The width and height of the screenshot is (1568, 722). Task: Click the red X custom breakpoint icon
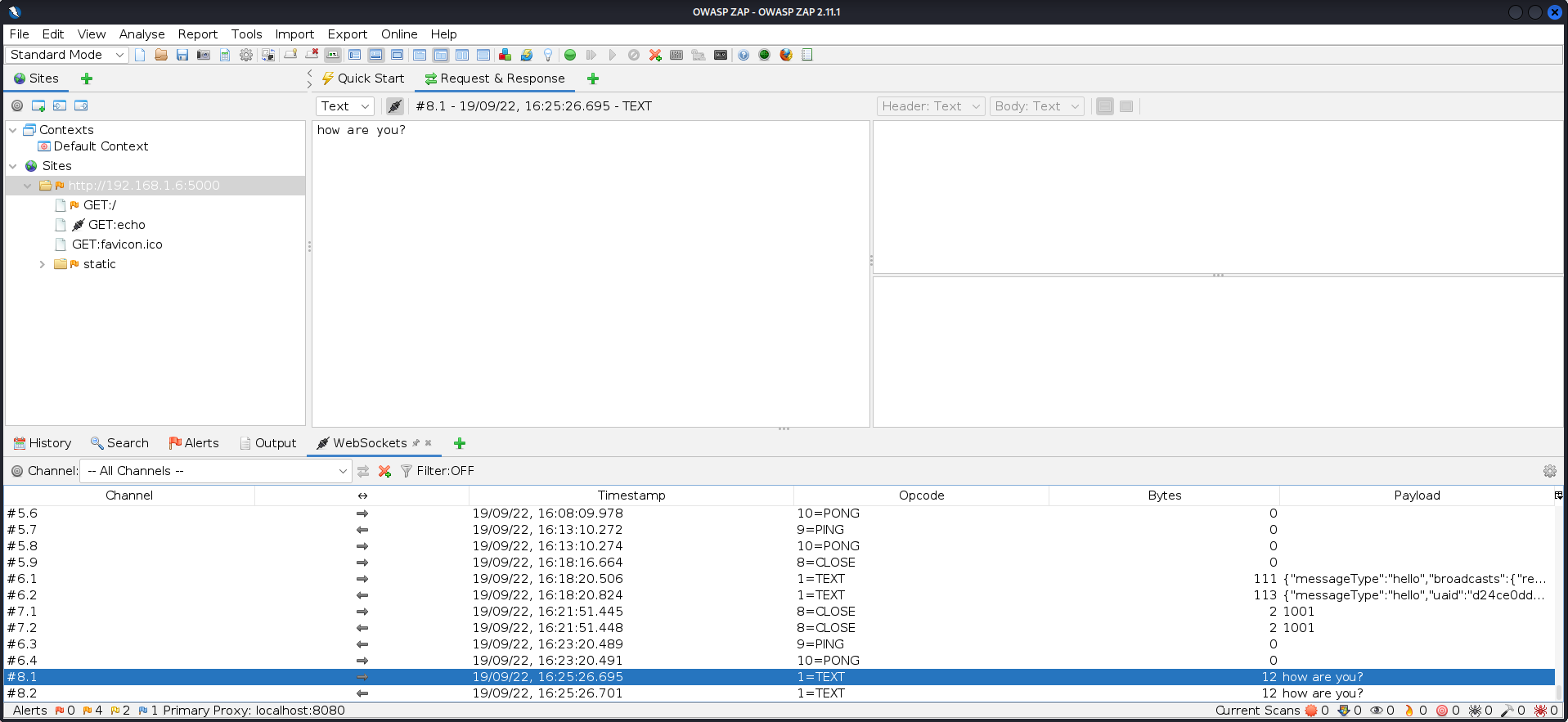click(x=655, y=55)
